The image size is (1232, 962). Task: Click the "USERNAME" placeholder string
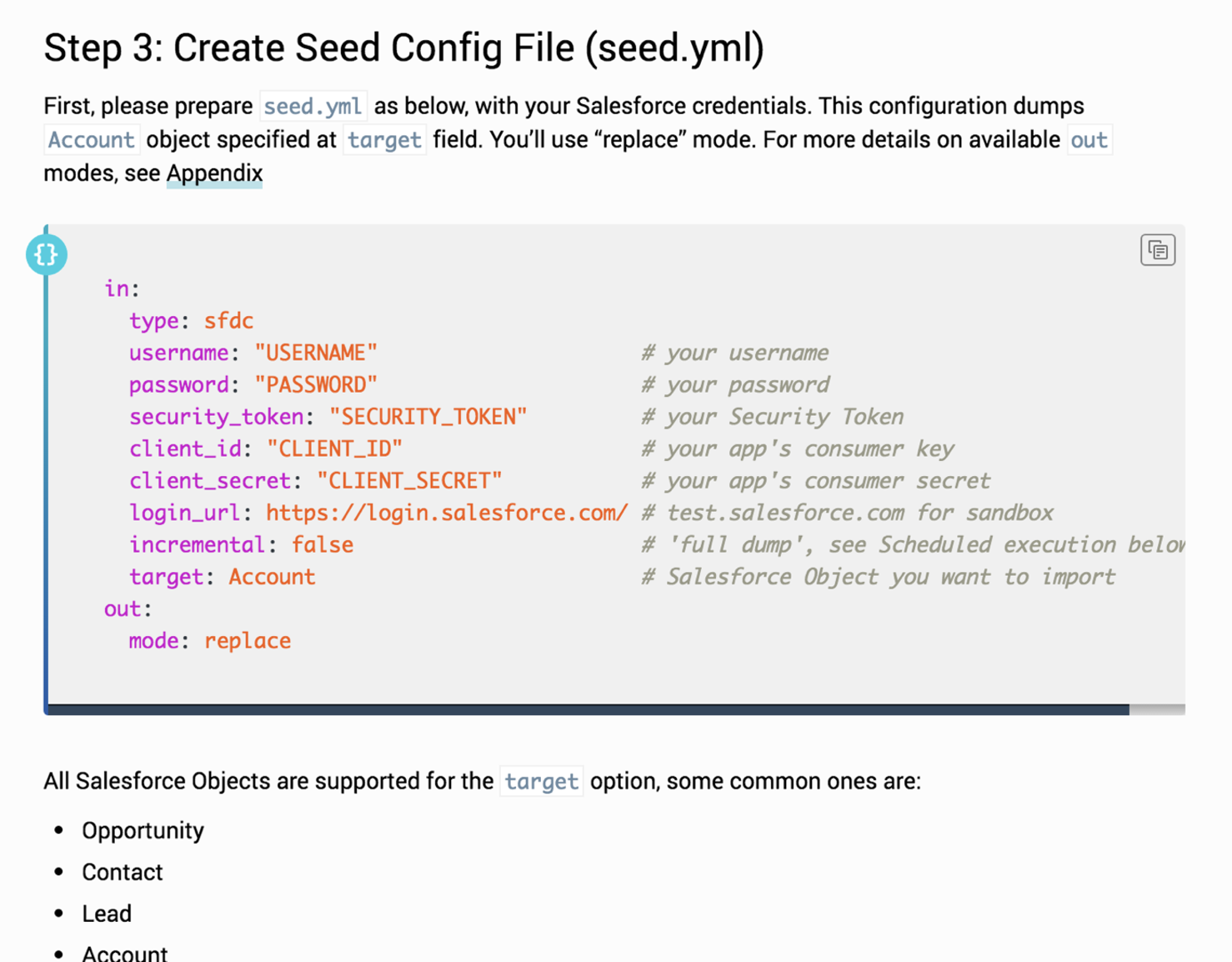[316, 353]
